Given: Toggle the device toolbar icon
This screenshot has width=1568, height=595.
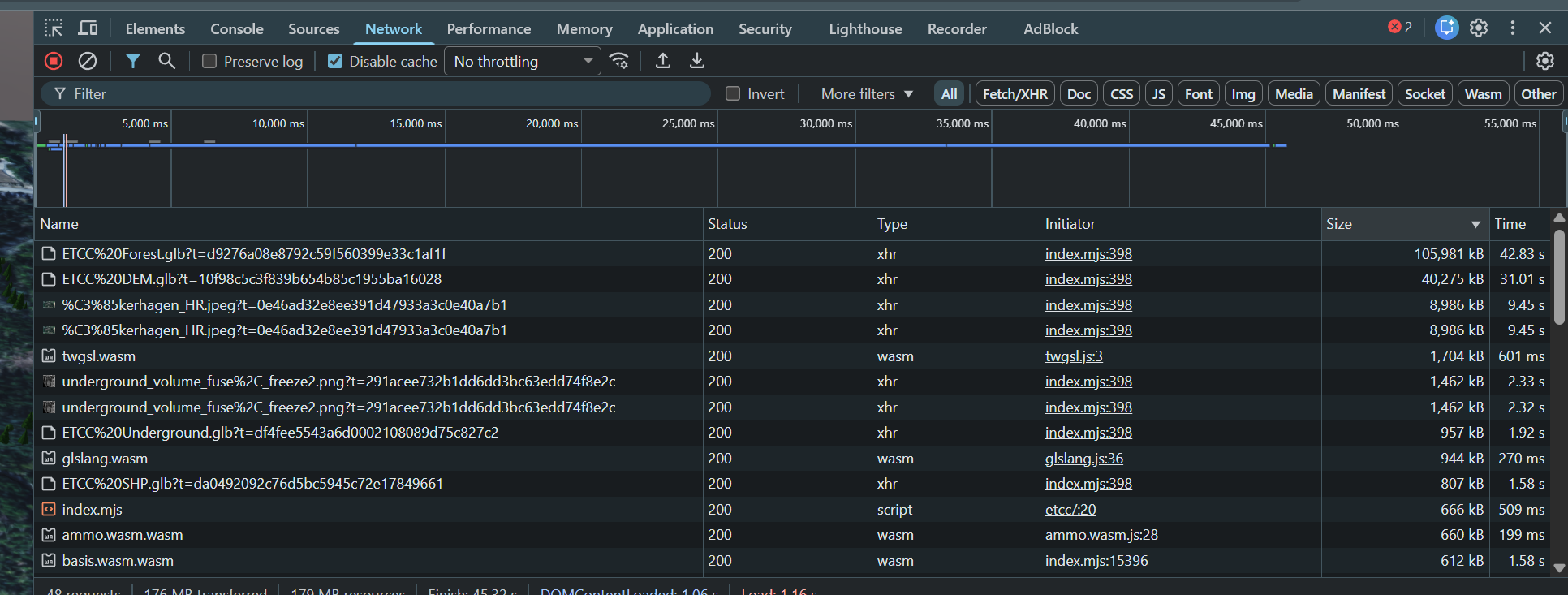Looking at the screenshot, I should (88, 28).
